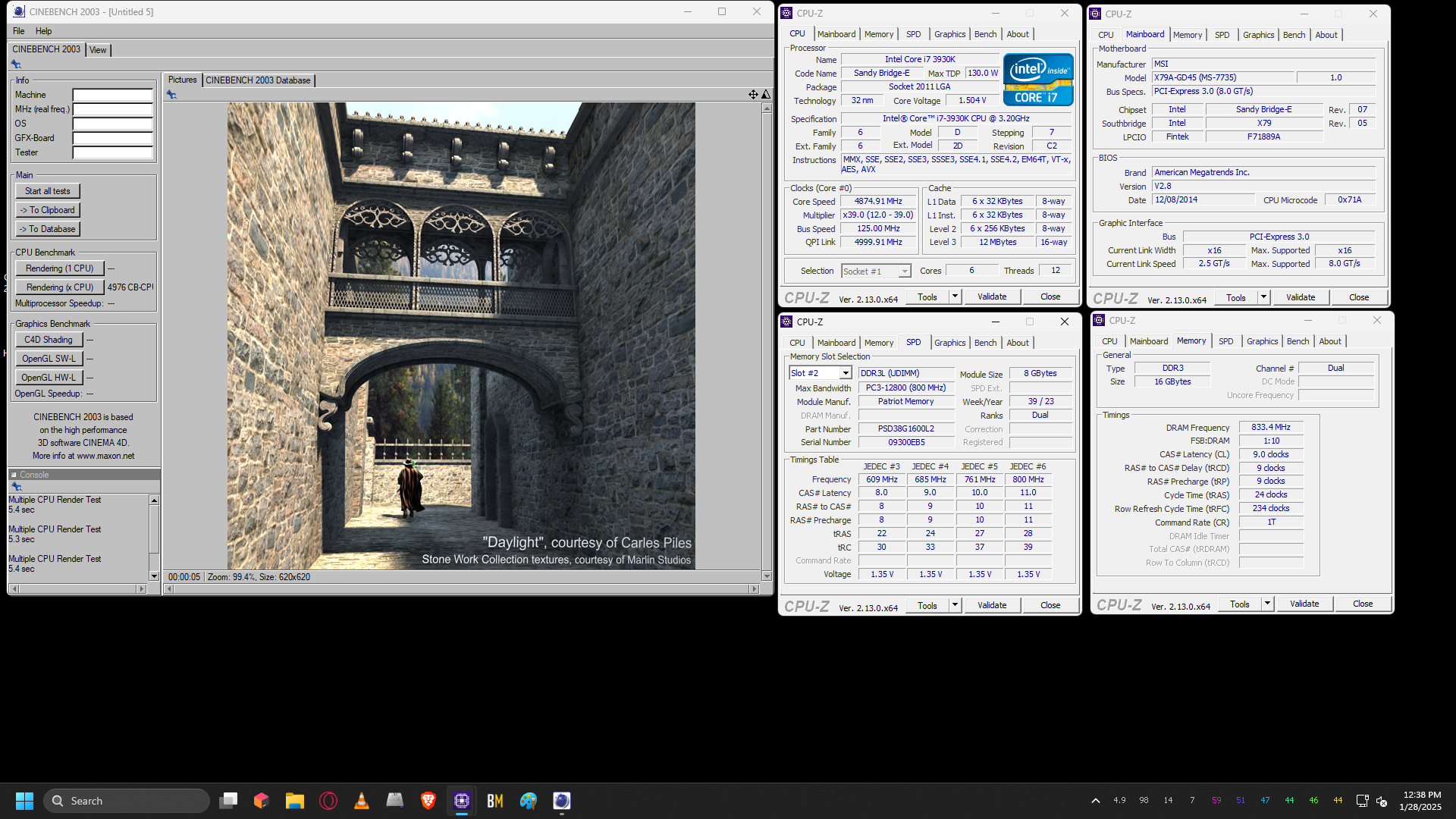Click the pushpin icon in the Console panel
1456x819 pixels.
(16, 487)
